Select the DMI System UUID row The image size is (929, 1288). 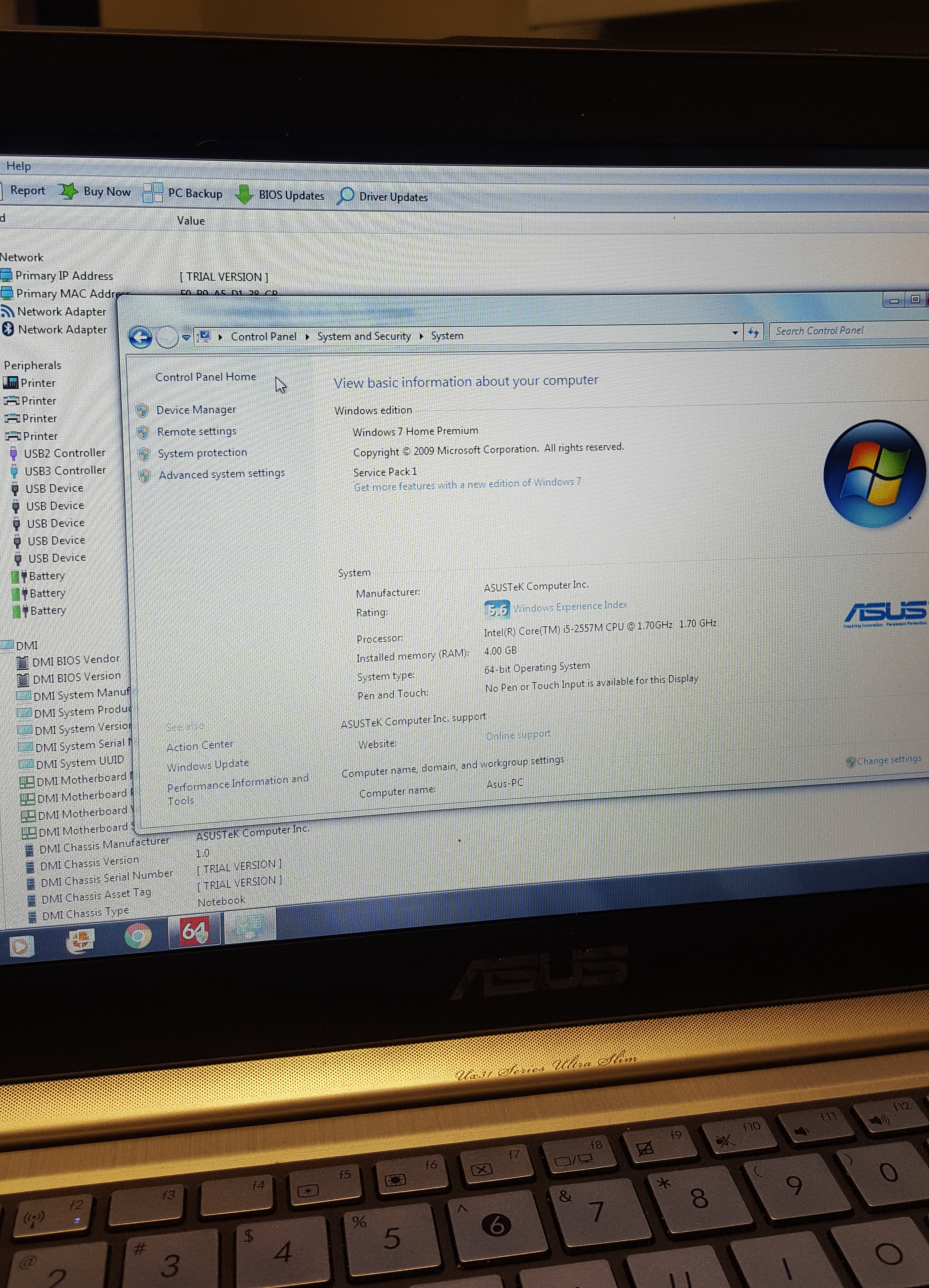pos(71,762)
